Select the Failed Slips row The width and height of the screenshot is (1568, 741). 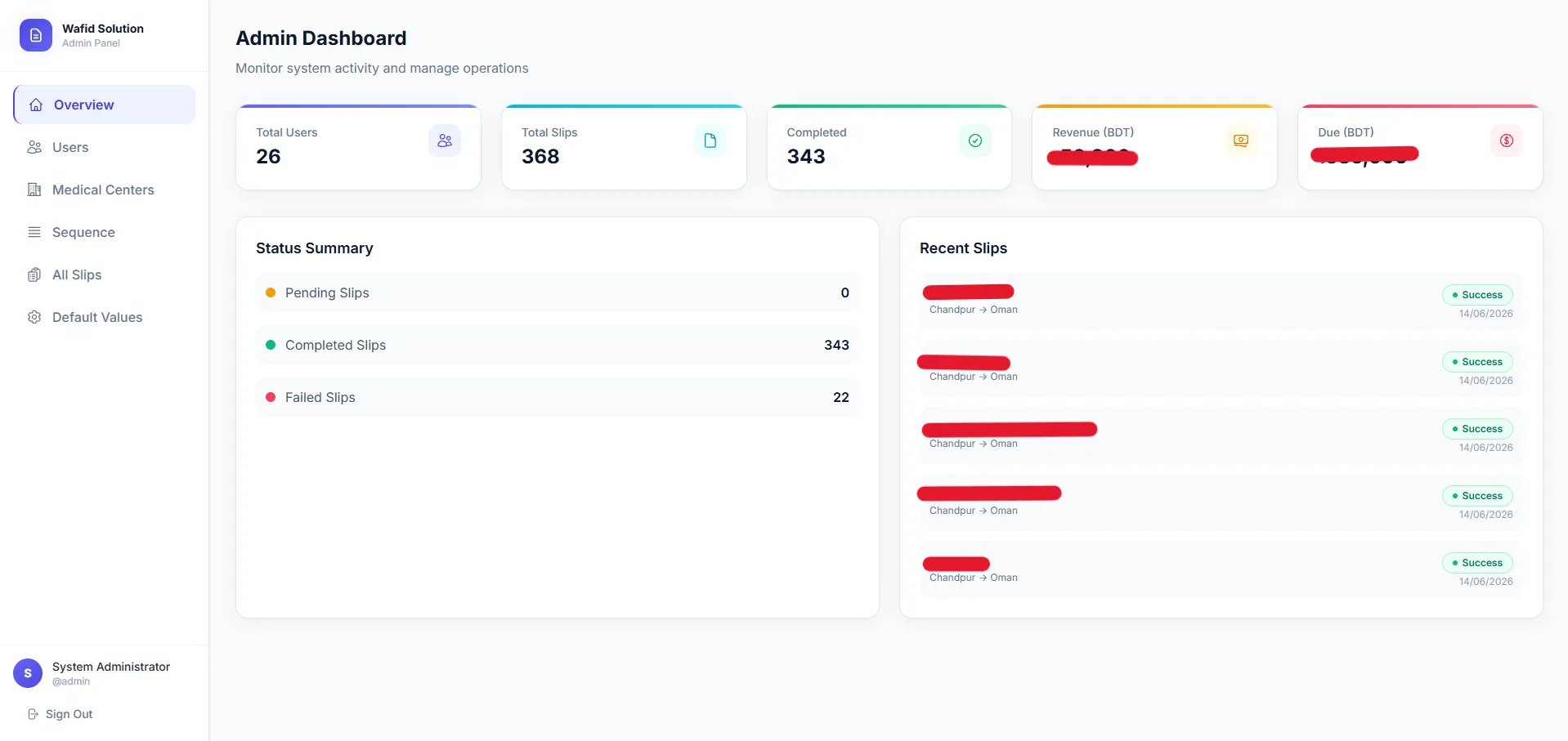(x=558, y=397)
